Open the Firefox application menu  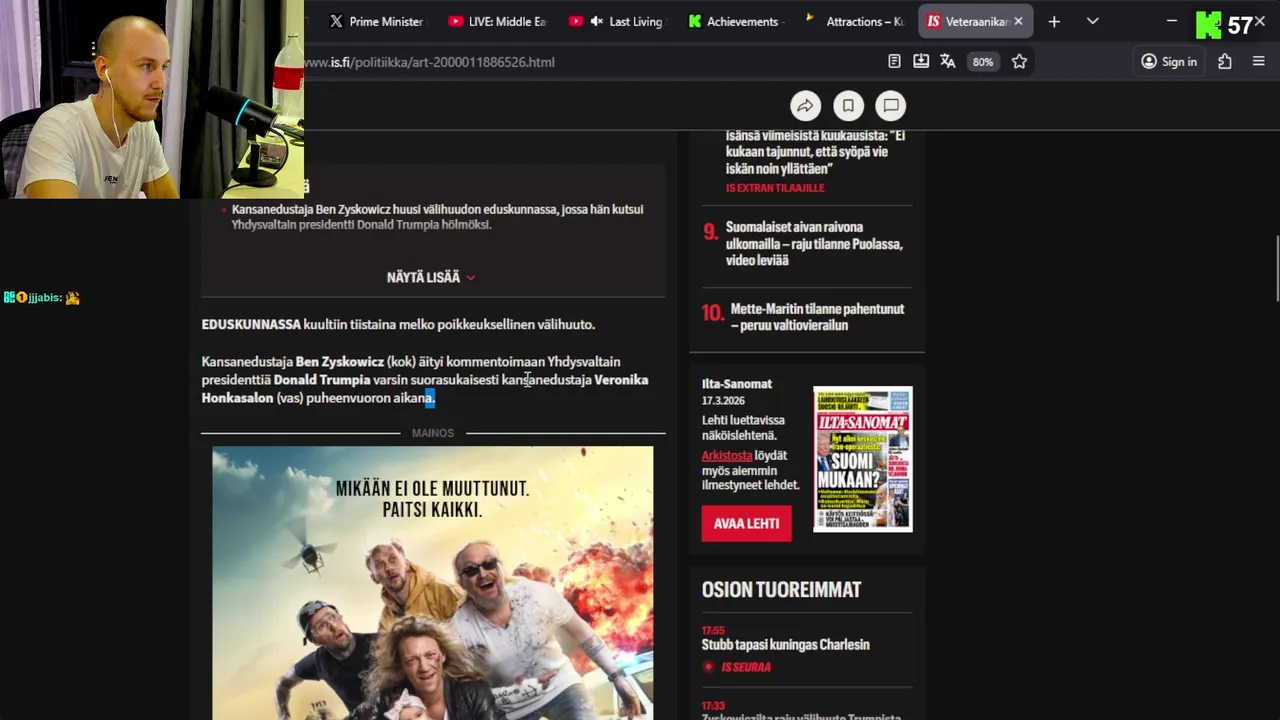pos(1259,61)
